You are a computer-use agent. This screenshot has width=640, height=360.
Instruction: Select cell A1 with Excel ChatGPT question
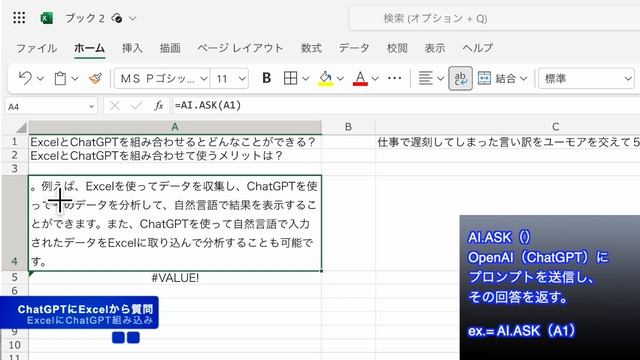(175, 142)
